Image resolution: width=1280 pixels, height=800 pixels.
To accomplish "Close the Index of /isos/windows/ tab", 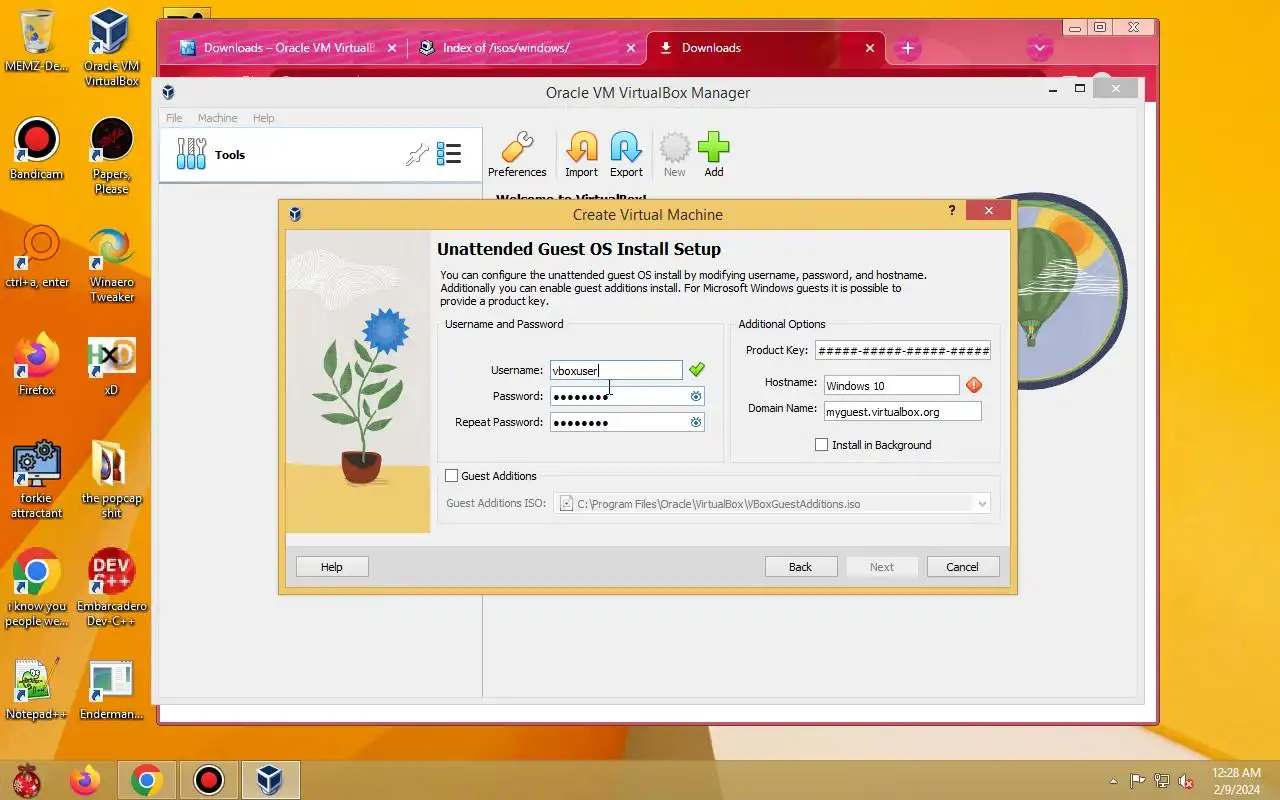I will click(x=630, y=48).
